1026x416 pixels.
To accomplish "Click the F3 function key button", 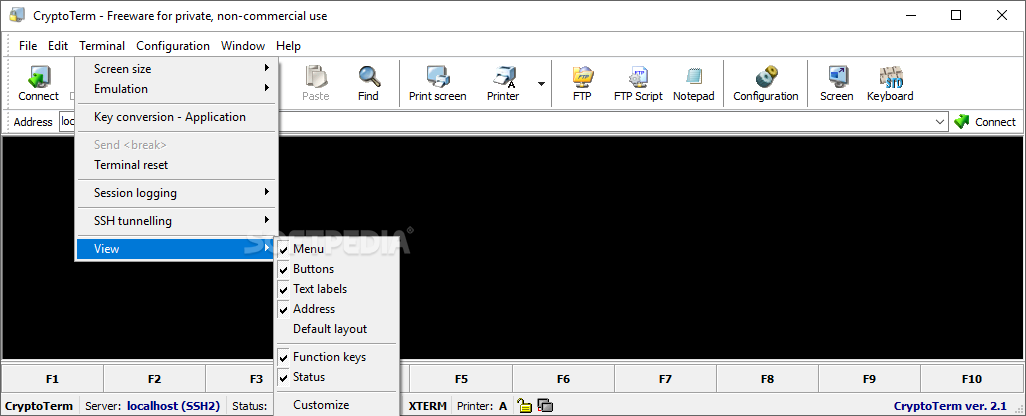I will coord(239,379).
